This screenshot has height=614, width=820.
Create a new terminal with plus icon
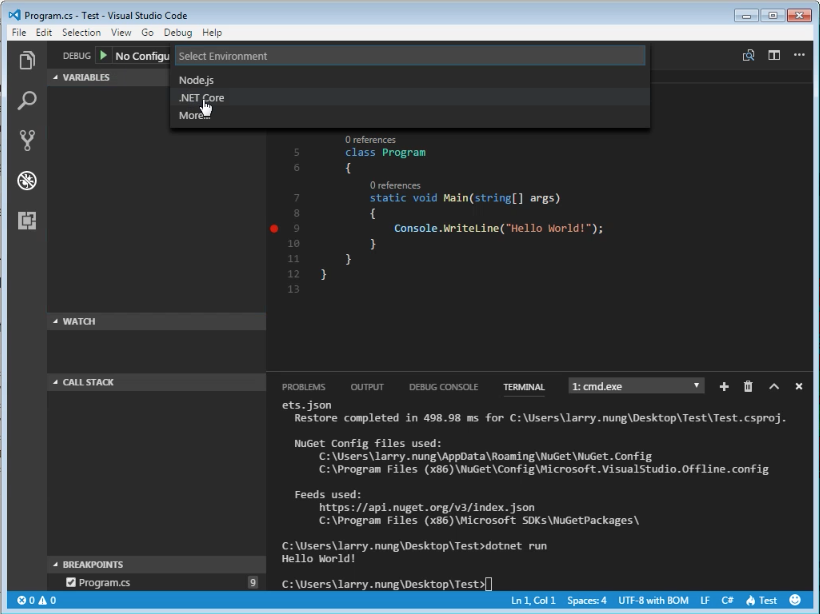point(724,386)
